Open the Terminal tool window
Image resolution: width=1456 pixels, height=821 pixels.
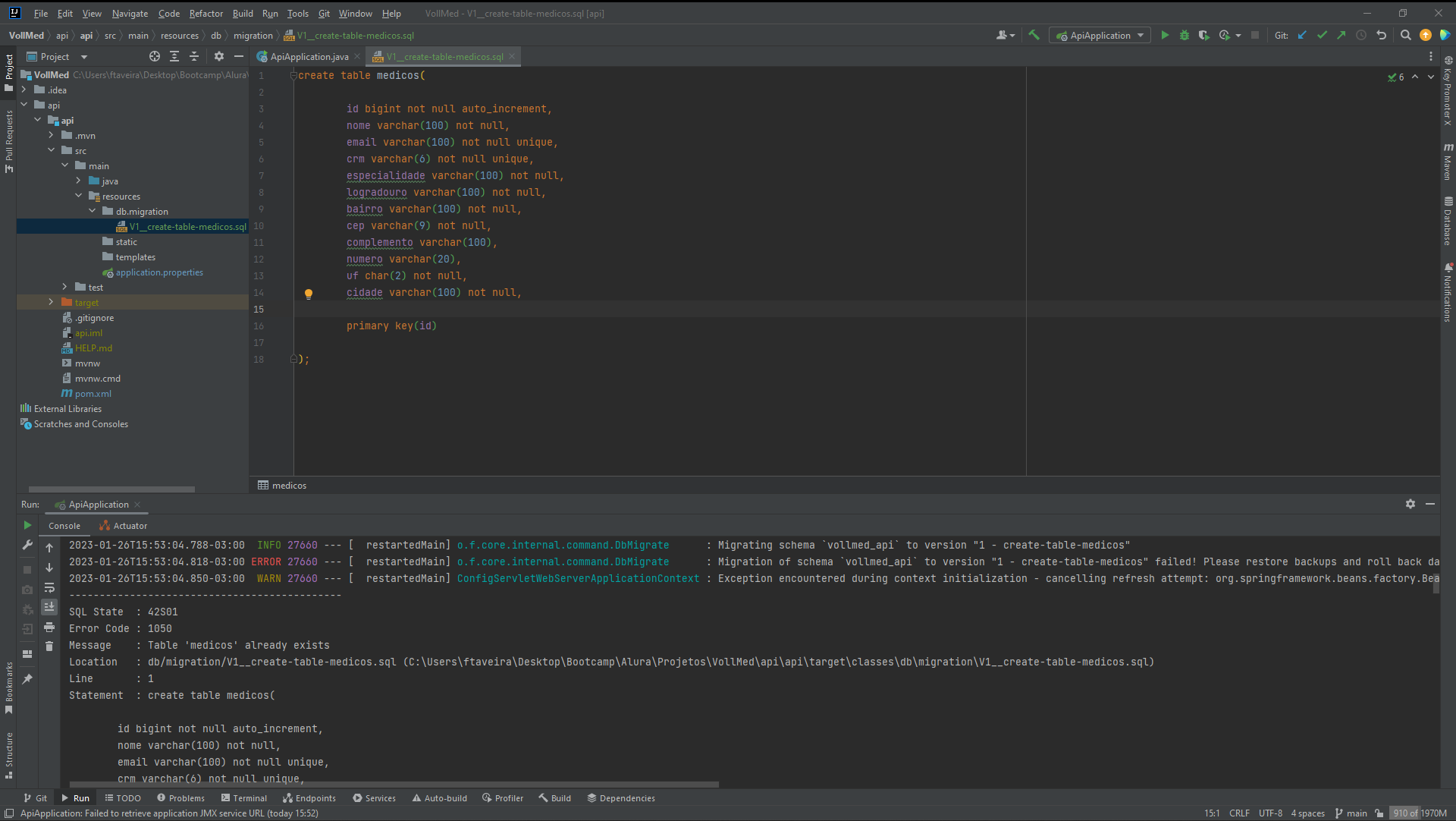[x=243, y=798]
